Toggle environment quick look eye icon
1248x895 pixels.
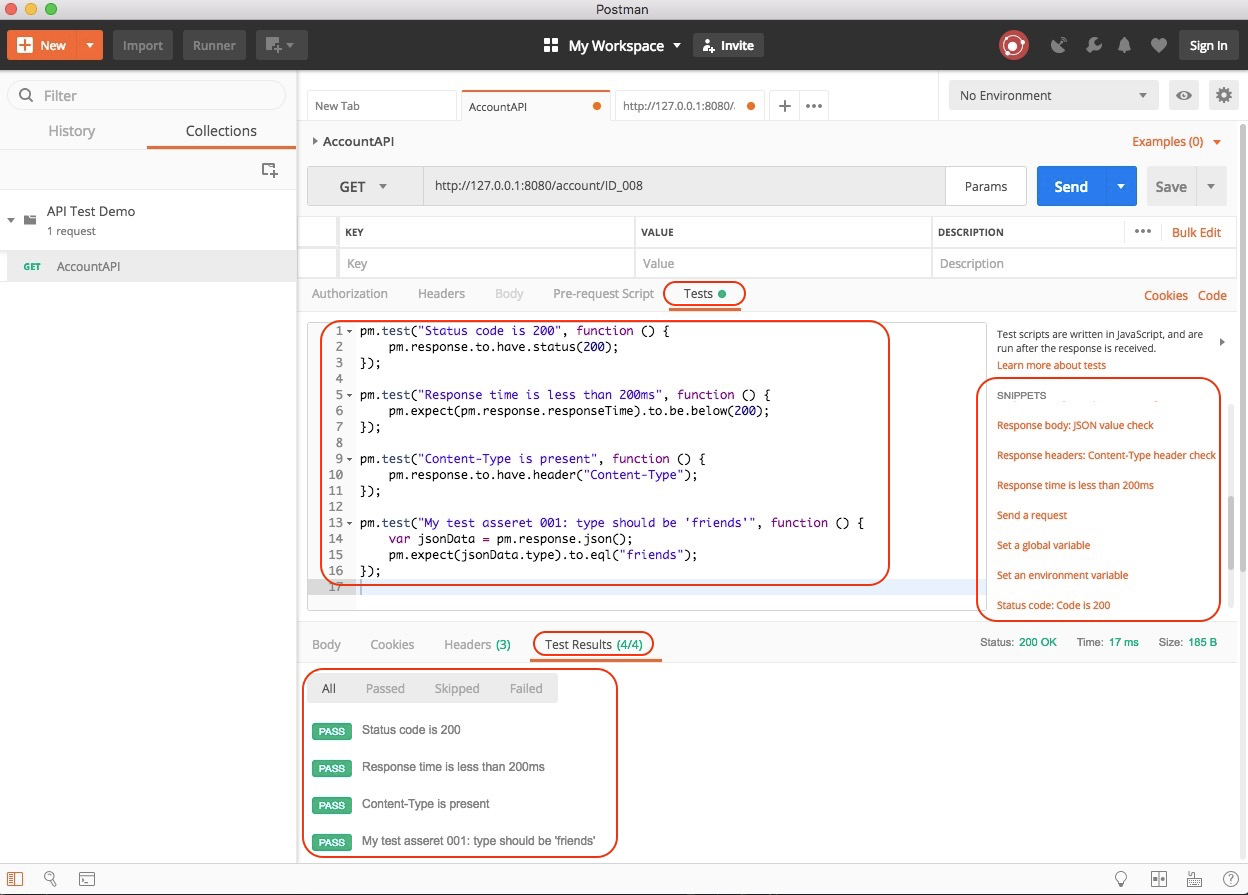[x=1184, y=96]
